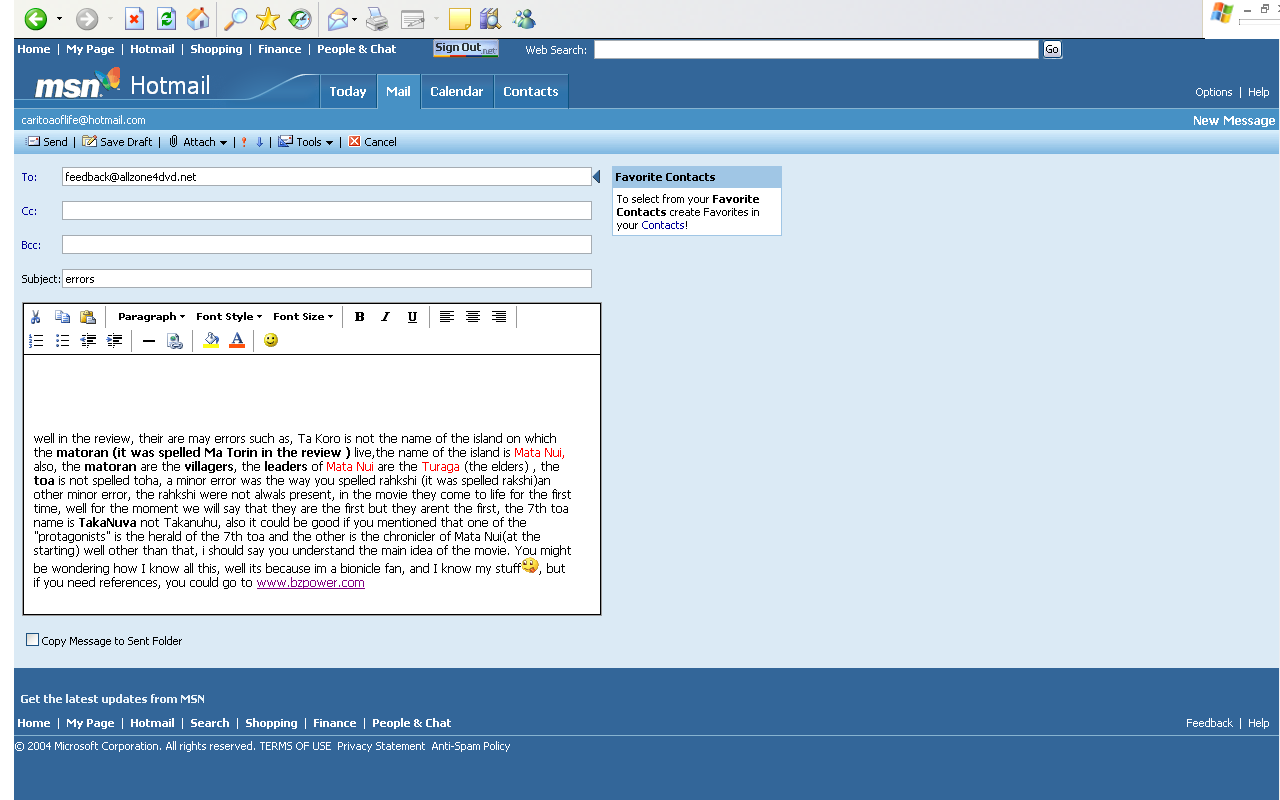Click the browser Mail envelope icon
Screen dimensions: 1280x800
pos(338,19)
